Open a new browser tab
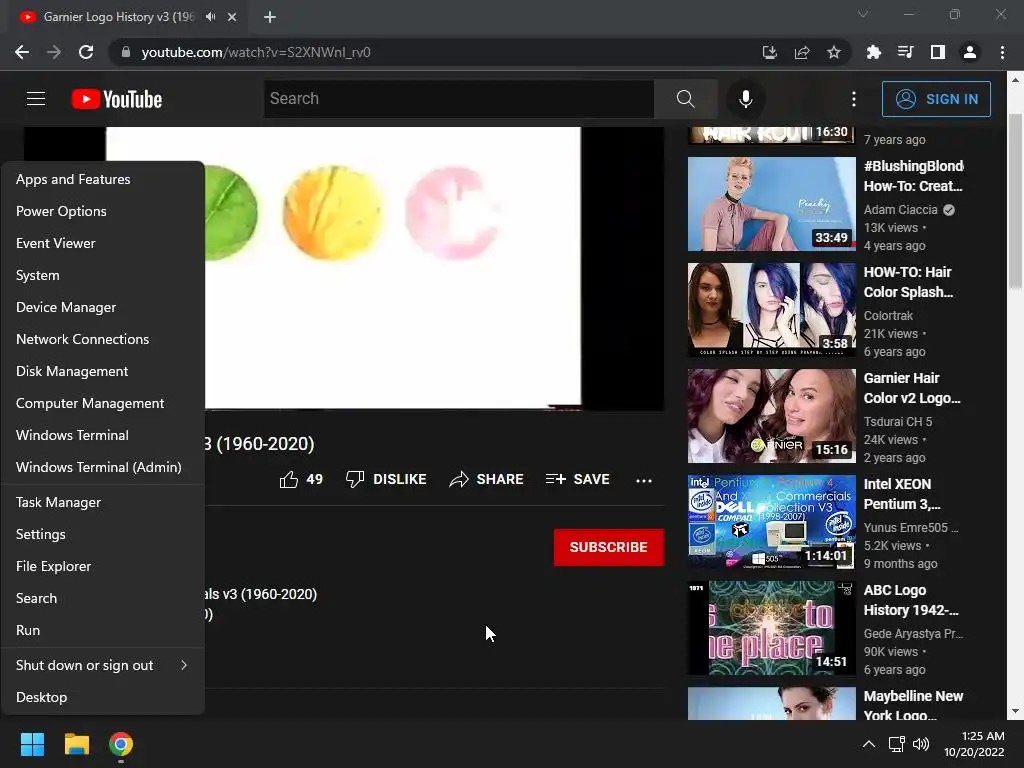Image resolution: width=1024 pixels, height=768 pixels. 270,17
